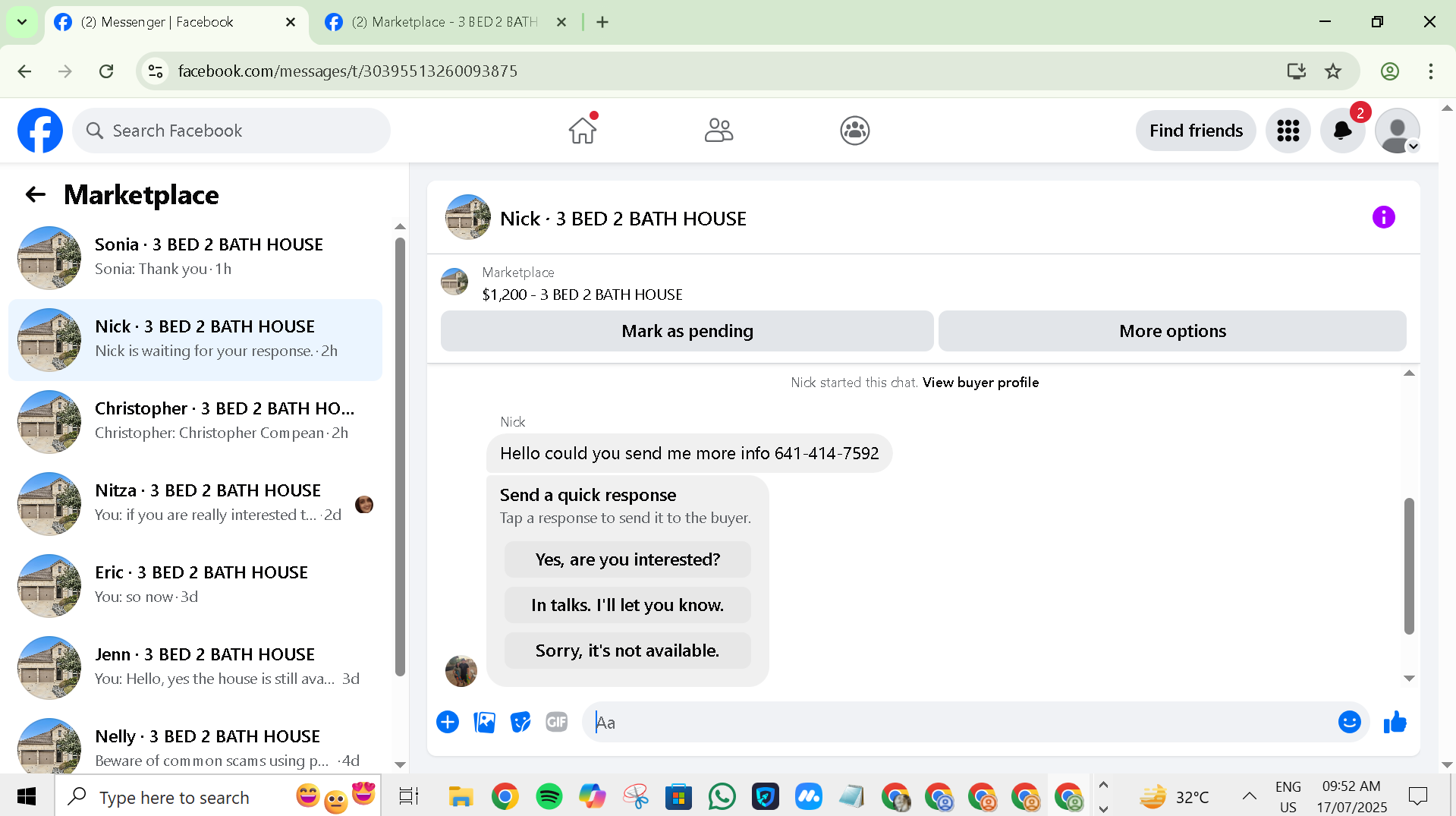The height and width of the screenshot is (816, 1456).
Task: Open Chrome profile icon
Action: click(1390, 71)
